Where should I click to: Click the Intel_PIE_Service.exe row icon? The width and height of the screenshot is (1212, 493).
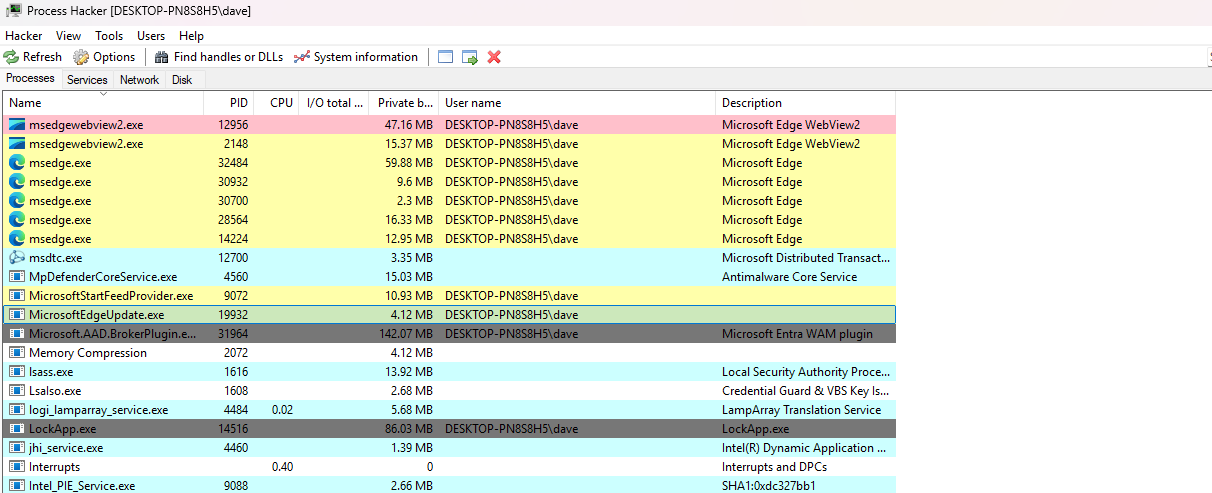pos(17,486)
